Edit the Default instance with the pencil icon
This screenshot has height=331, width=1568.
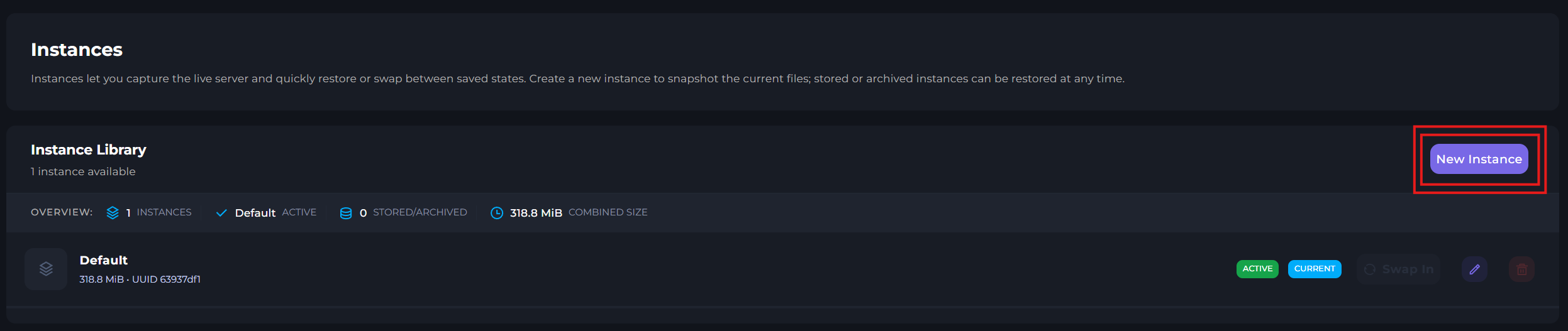1474,269
